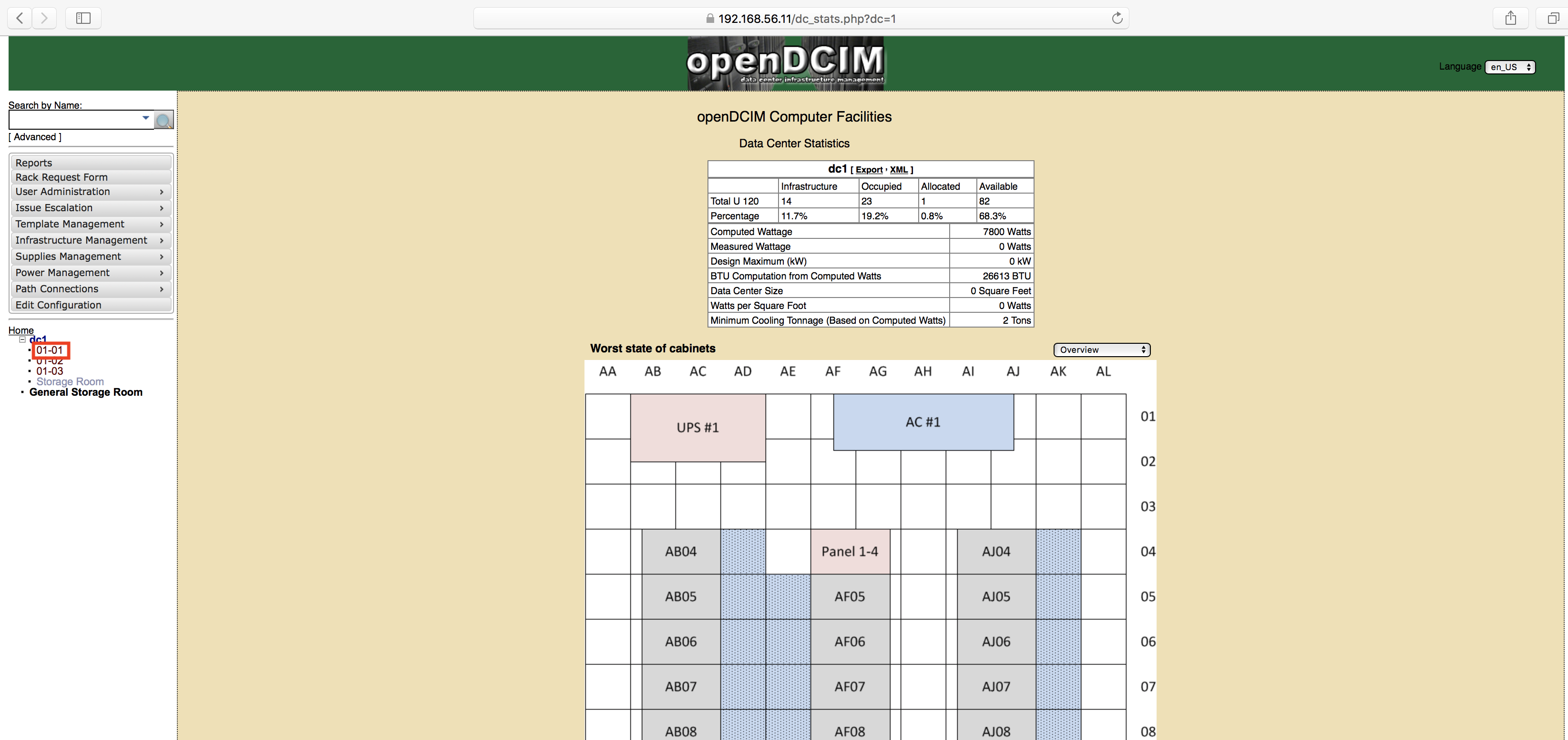Click the 26613 BTU value
Viewport: 1568px width, 740px height.
(992, 276)
